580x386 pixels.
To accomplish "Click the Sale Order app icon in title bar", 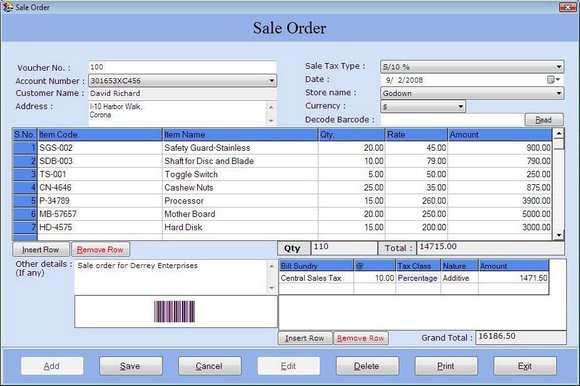I will point(7,7).
